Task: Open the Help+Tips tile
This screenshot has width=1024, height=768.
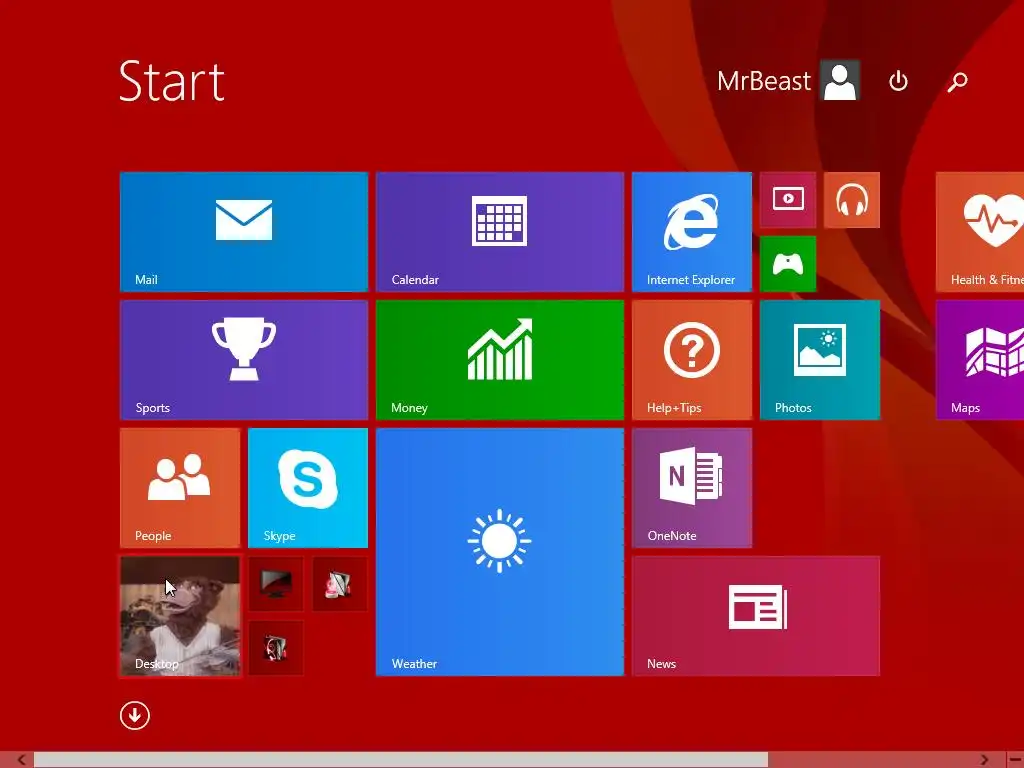Action: (692, 360)
